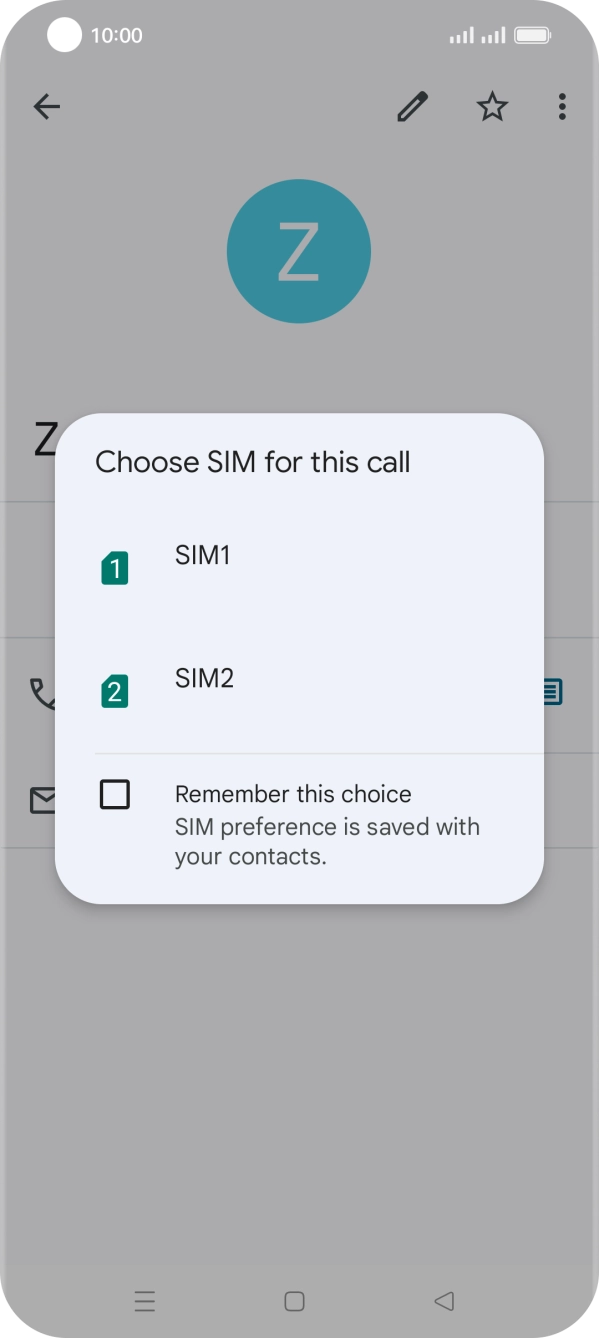Viewport: 599px width, 1338px height.
Task: Check the box to remember the SIM choice
Action: (113, 794)
